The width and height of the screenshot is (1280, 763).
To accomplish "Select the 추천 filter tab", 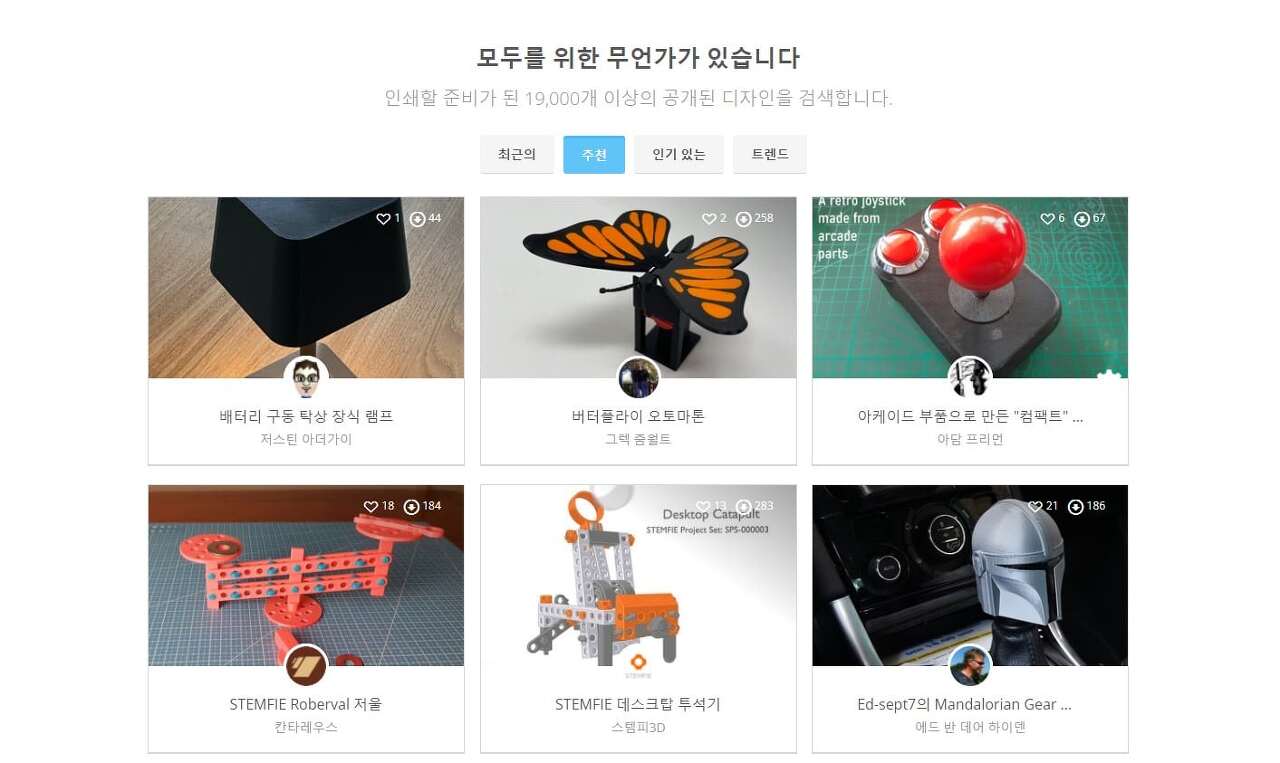I will [x=594, y=155].
